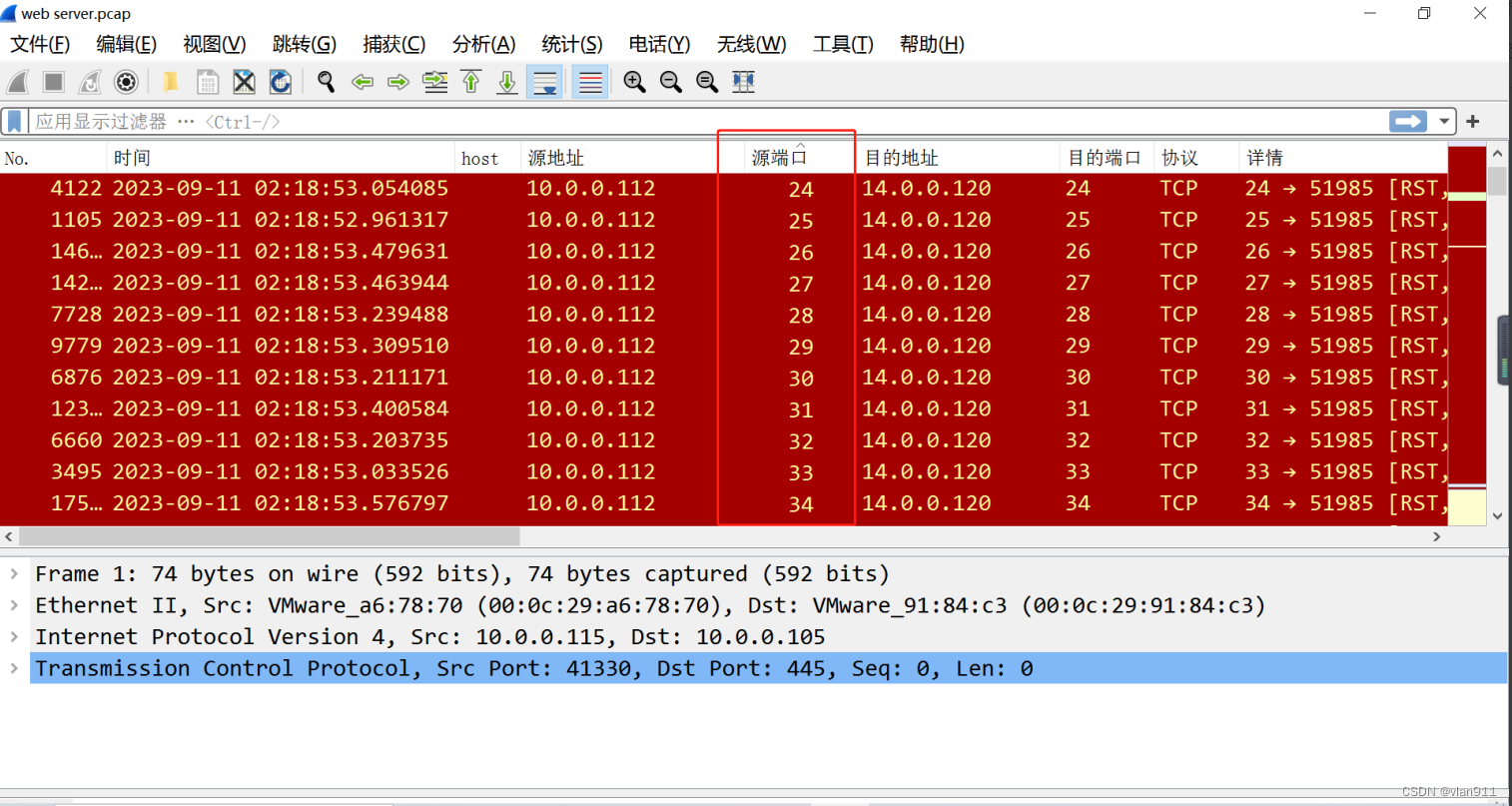
Task: Open the 文件(F) menu
Action: tap(40, 44)
